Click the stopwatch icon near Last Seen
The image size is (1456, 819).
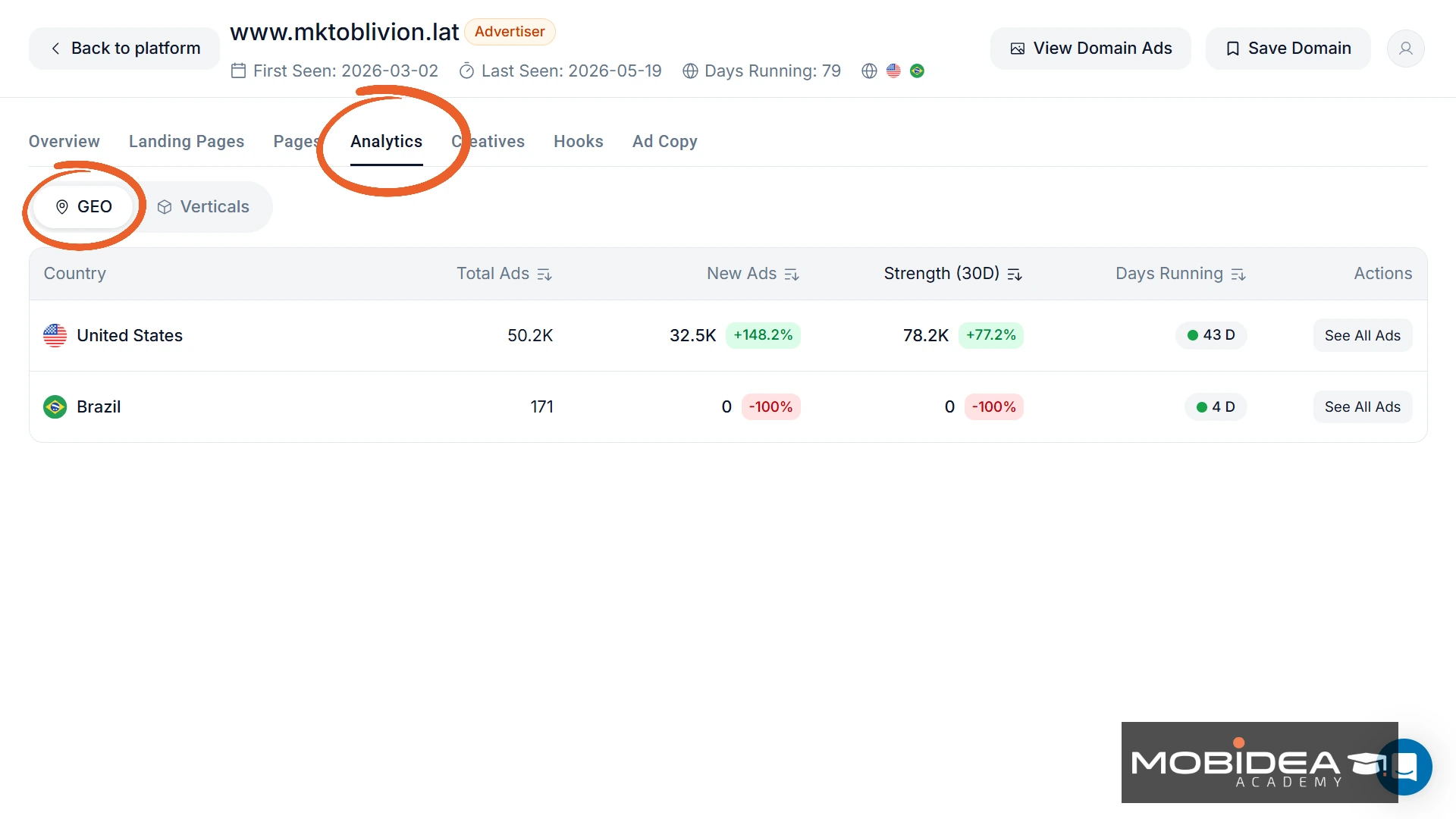tap(466, 71)
